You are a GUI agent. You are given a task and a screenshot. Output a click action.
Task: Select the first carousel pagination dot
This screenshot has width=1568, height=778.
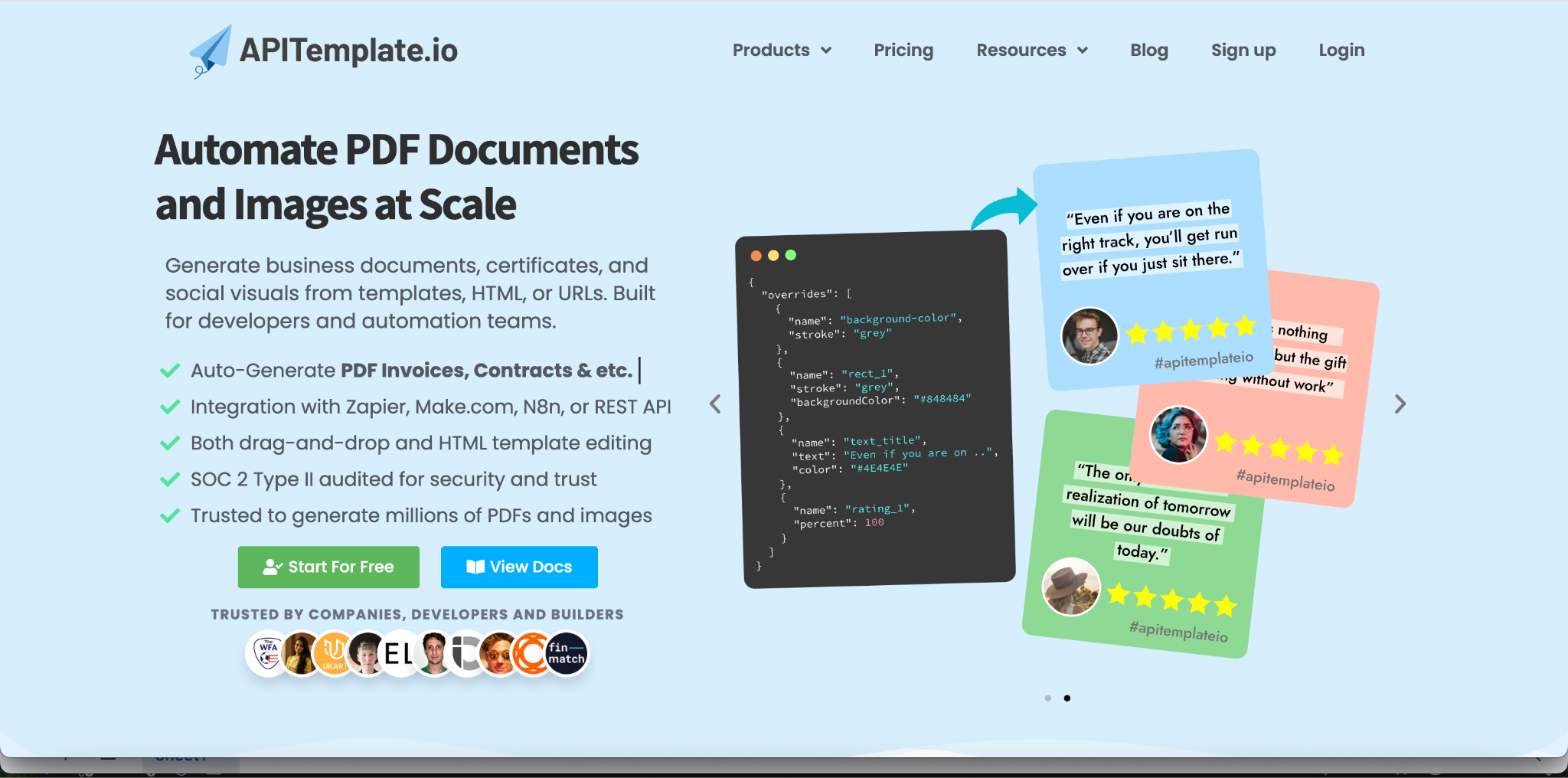pyautogui.click(x=1047, y=698)
